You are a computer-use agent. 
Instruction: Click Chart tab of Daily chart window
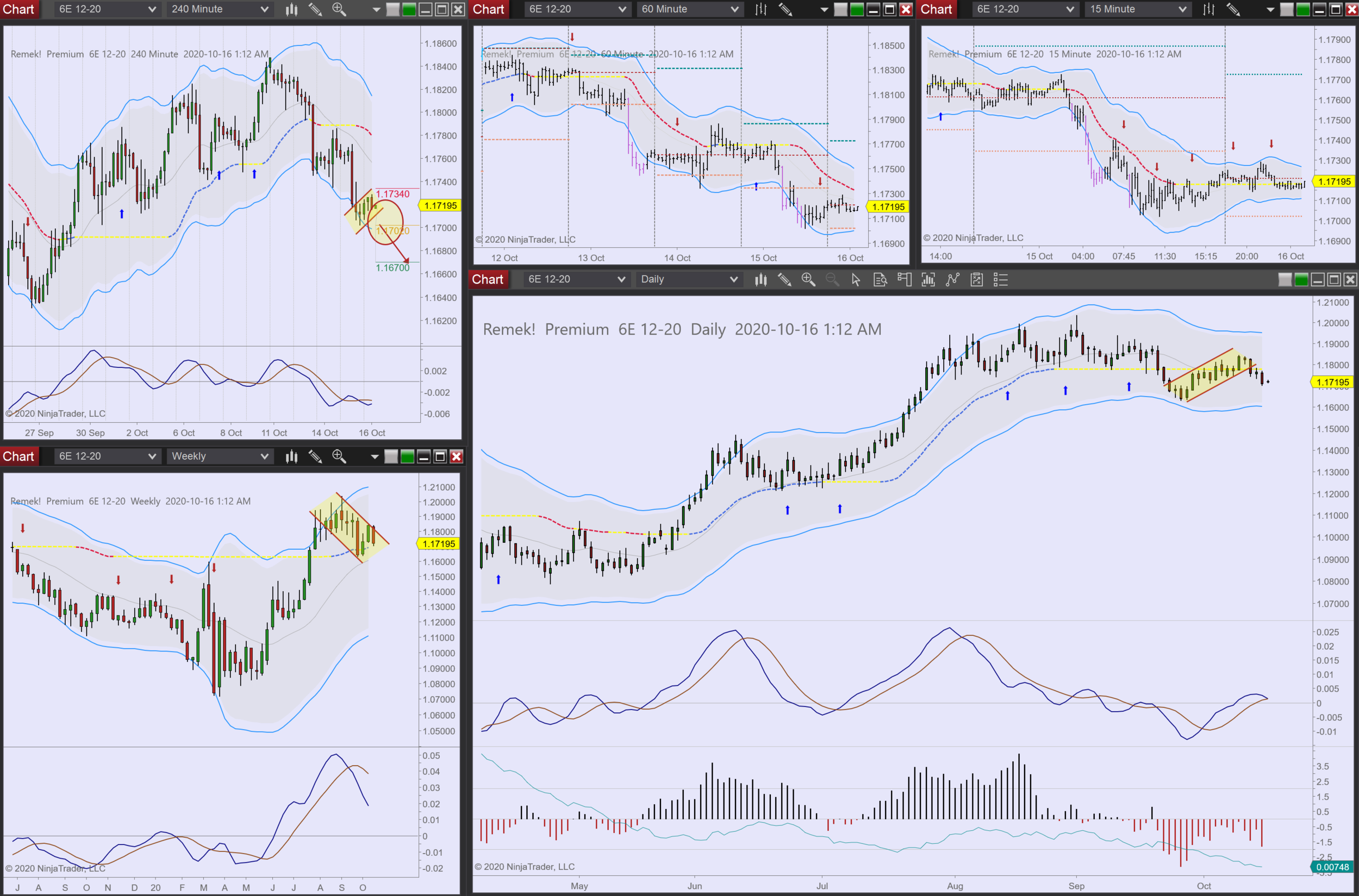pyautogui.click(x=487, y=279)
